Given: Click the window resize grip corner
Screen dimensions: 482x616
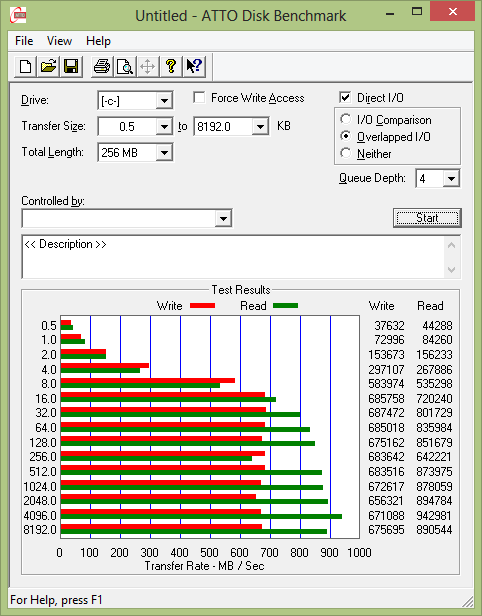Looking at the screenshot, I should coord(467,601).
